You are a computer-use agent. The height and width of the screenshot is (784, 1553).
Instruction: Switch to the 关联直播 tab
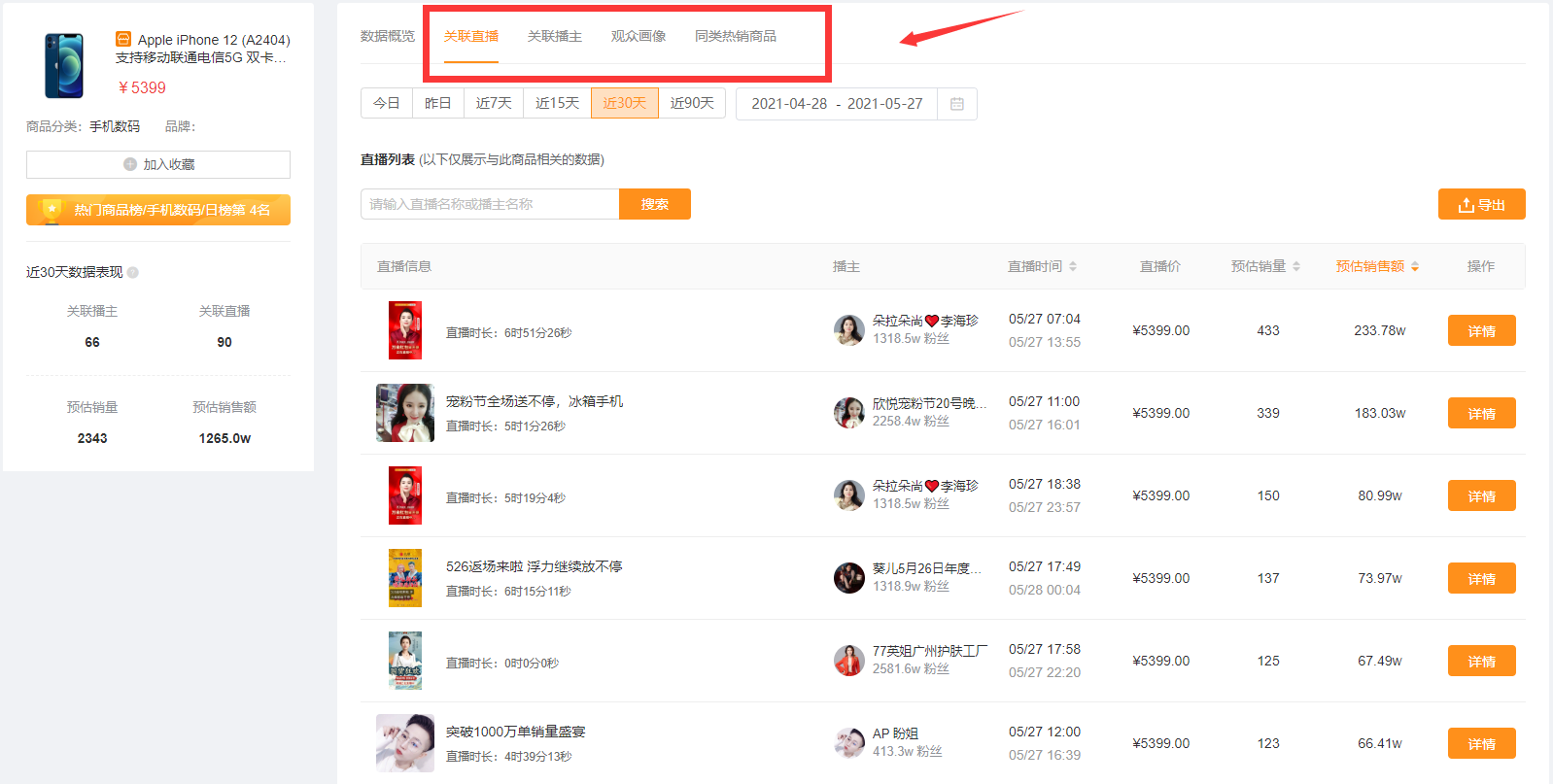click(471, 36)
